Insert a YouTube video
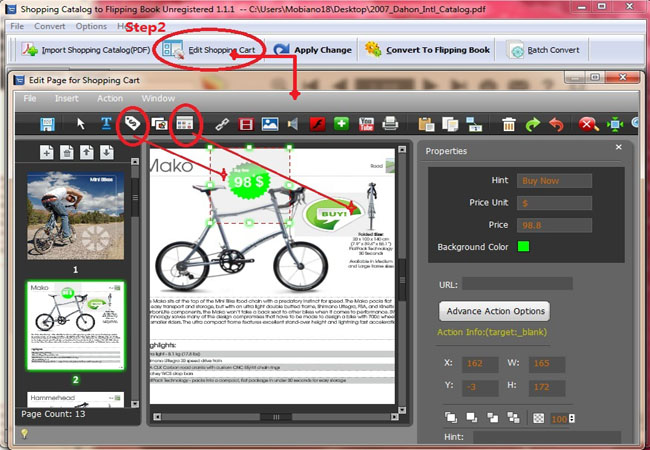The width and height of the screenshot is (650, 450). point(366,124)
